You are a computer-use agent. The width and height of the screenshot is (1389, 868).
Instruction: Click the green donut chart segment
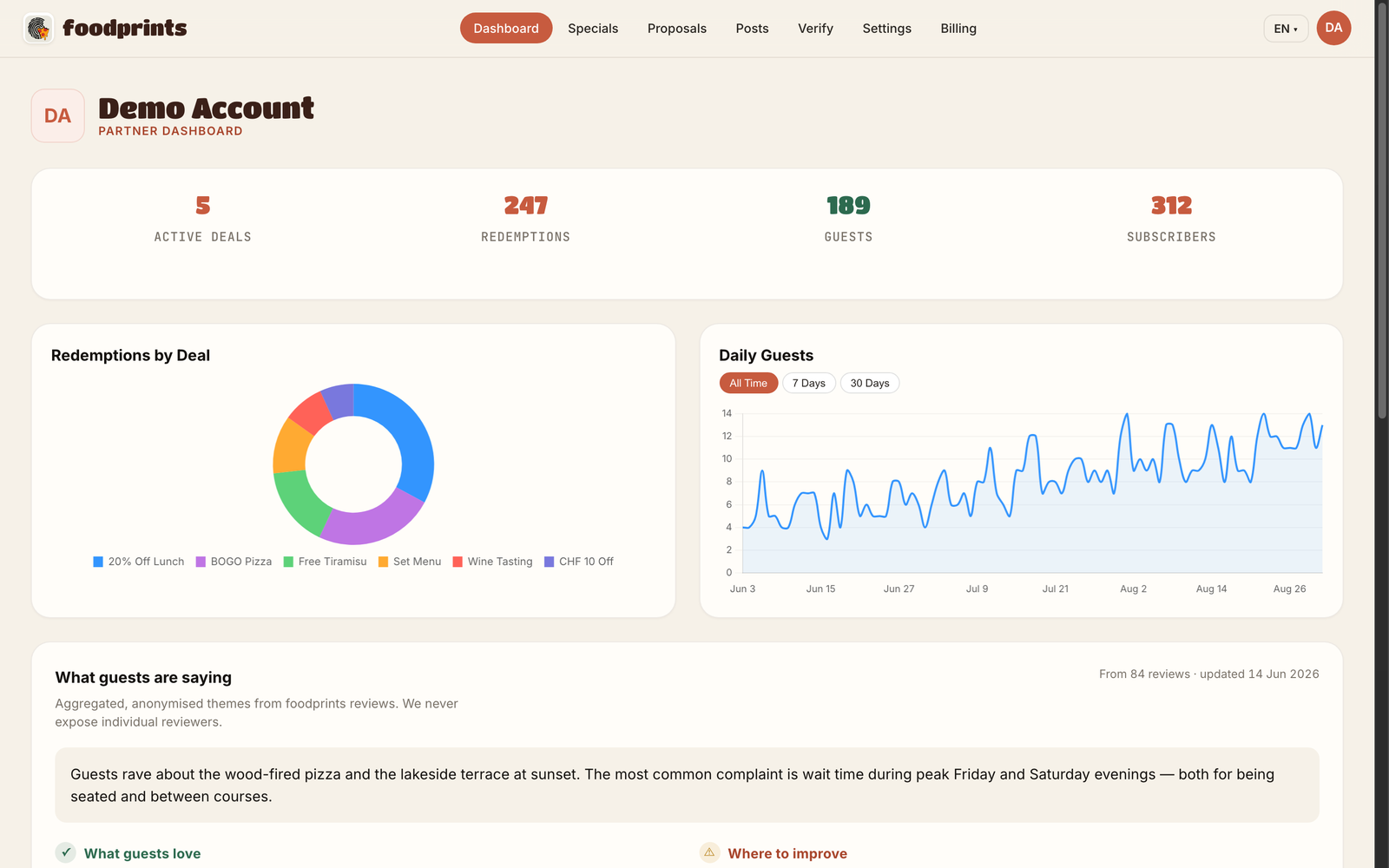tap(300, 503)
